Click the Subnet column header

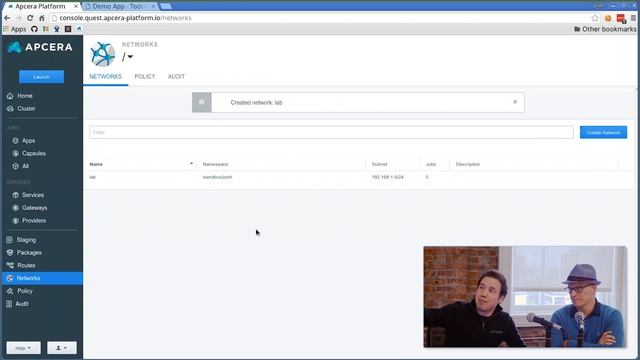379,164
